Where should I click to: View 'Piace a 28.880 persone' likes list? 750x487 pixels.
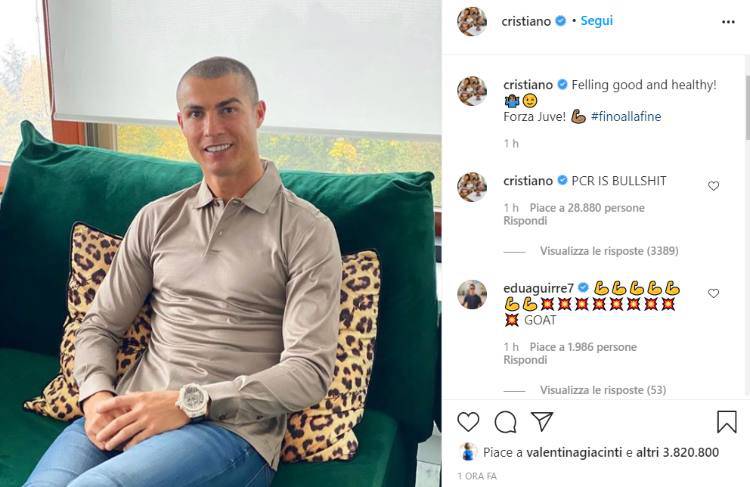pyautogui.click(x=587, y=208)
